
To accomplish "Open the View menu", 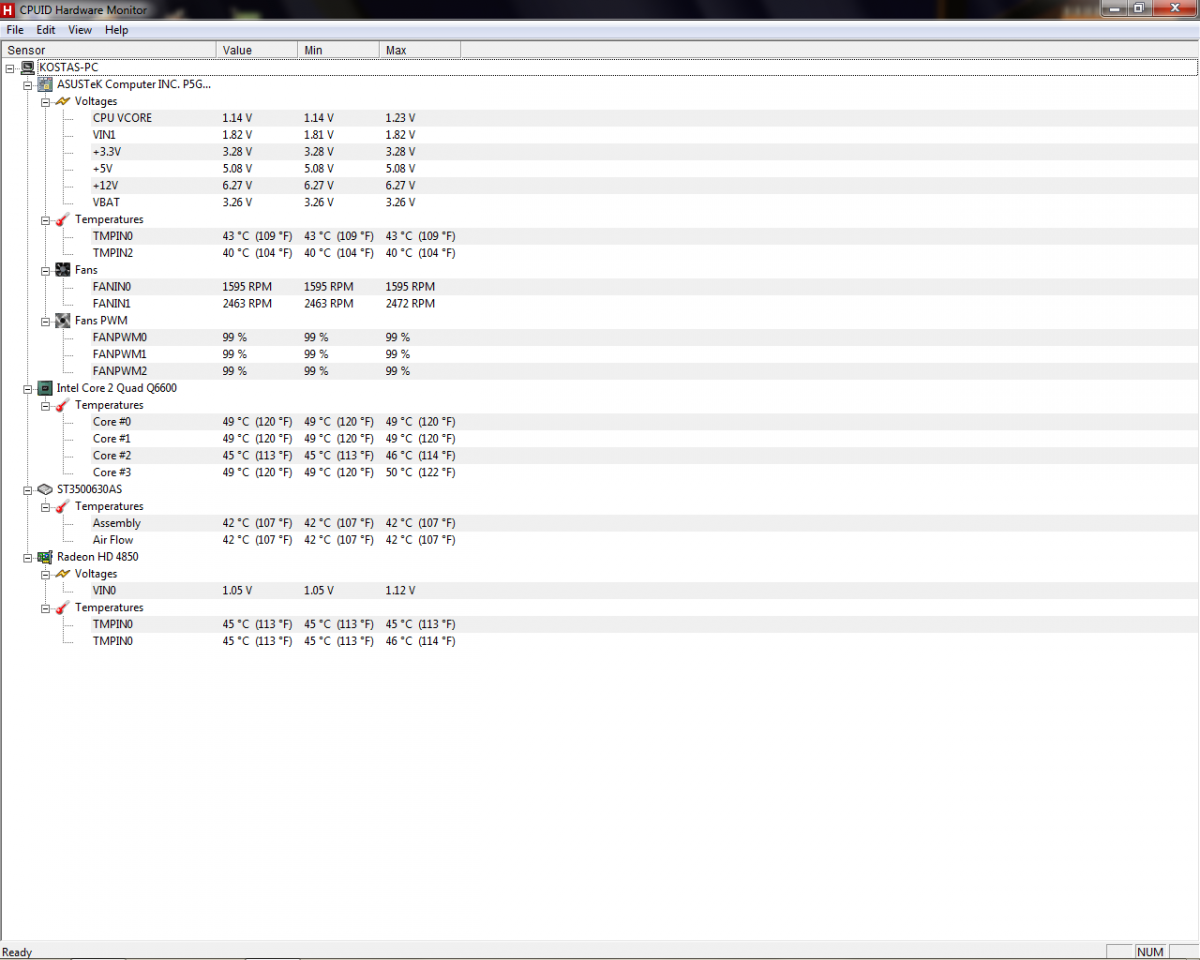I will tap(80, 30).
